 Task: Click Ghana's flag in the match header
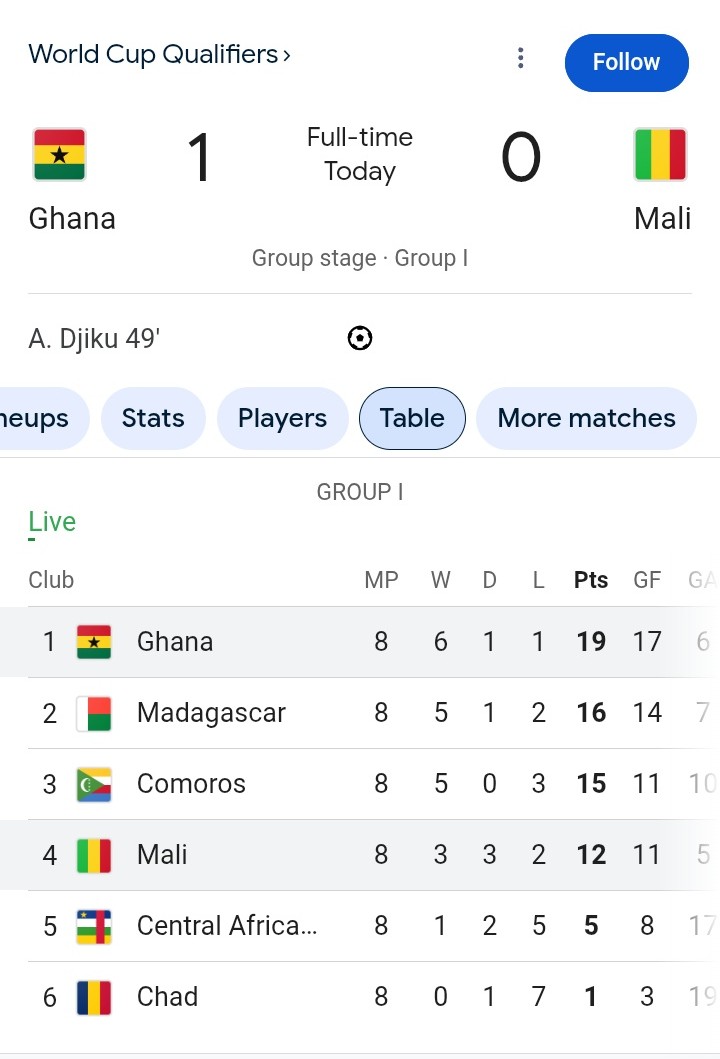point(59,155)
